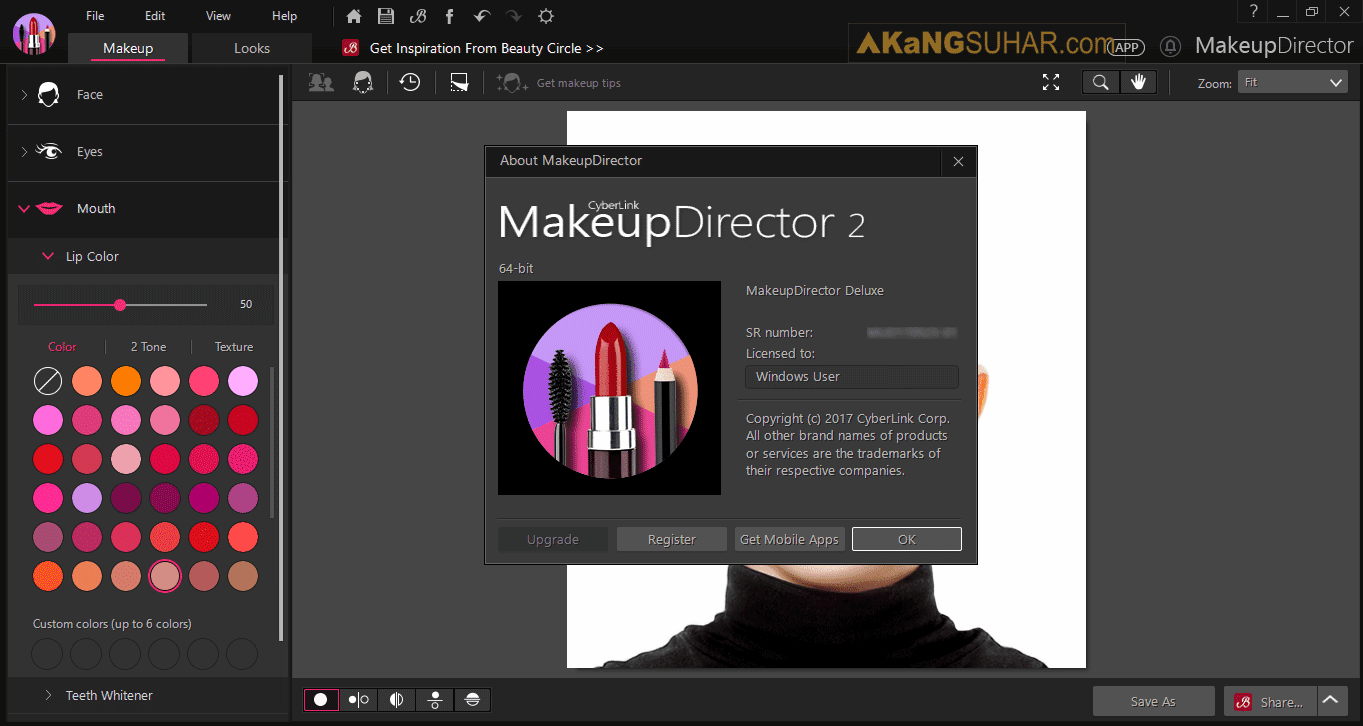Select the adjust face points tool

point(363,82)
